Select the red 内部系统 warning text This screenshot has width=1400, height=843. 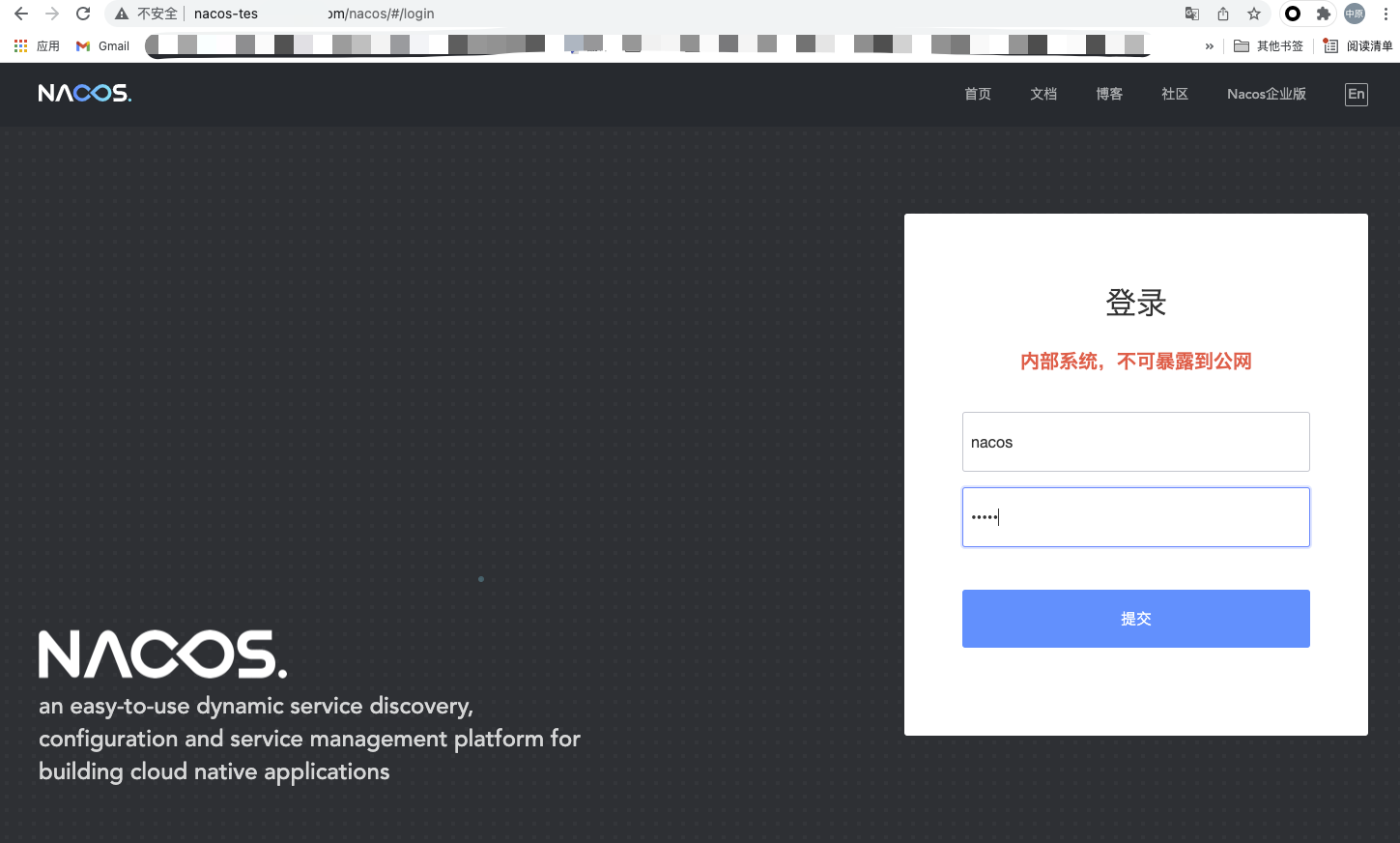coord(1136,362)
